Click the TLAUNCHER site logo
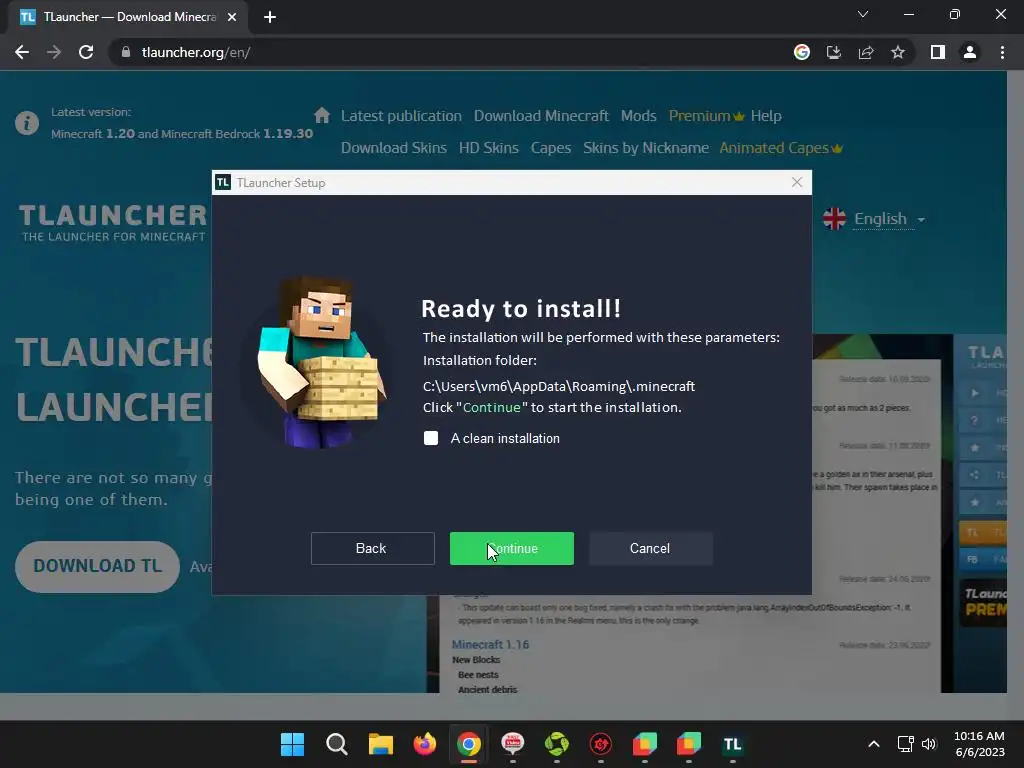The height and width of the screenshot is (768, 1024). click(113, 223)
